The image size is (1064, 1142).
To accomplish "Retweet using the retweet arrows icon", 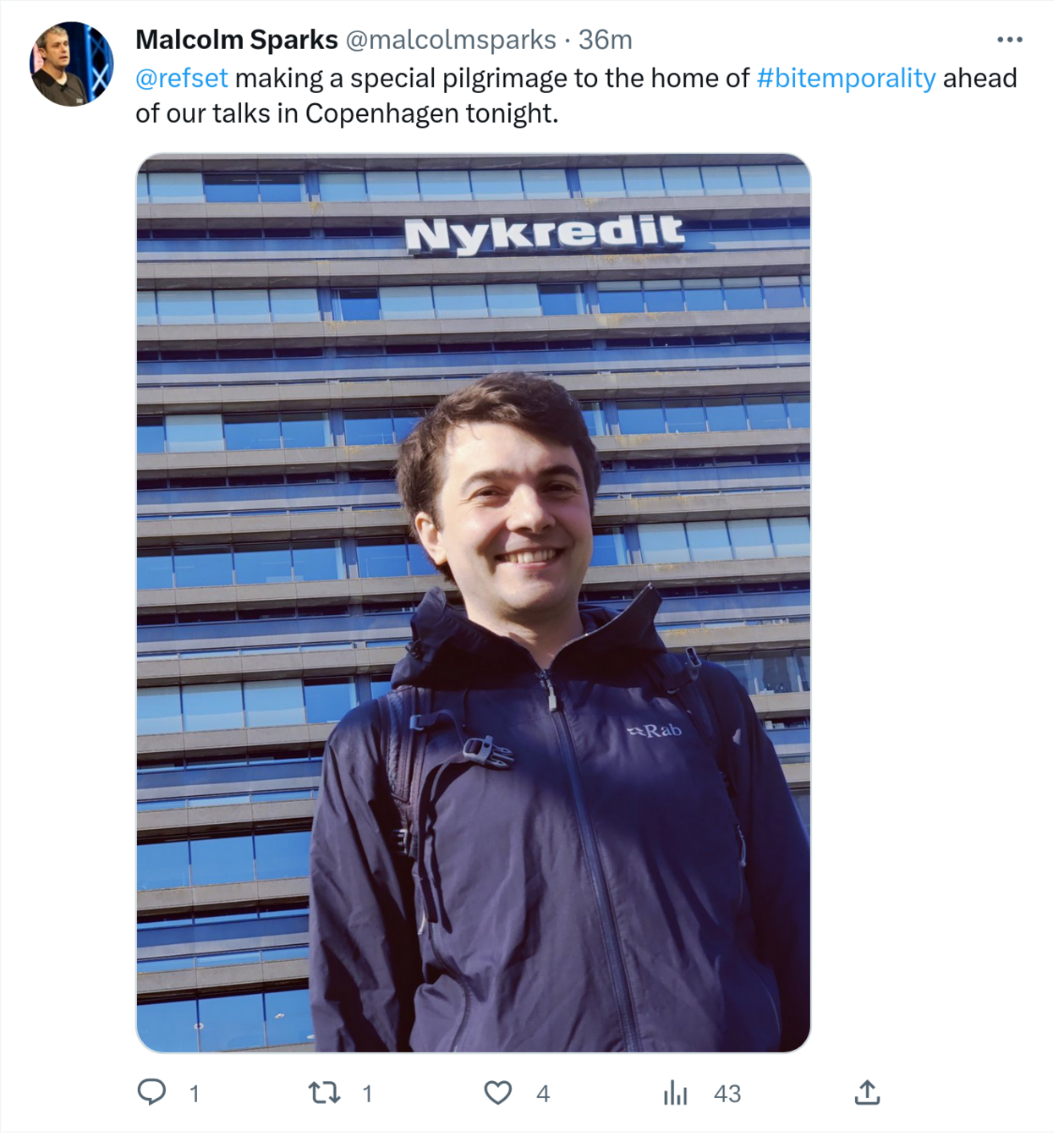I will pyautogui.click(x=325, y=1092).
